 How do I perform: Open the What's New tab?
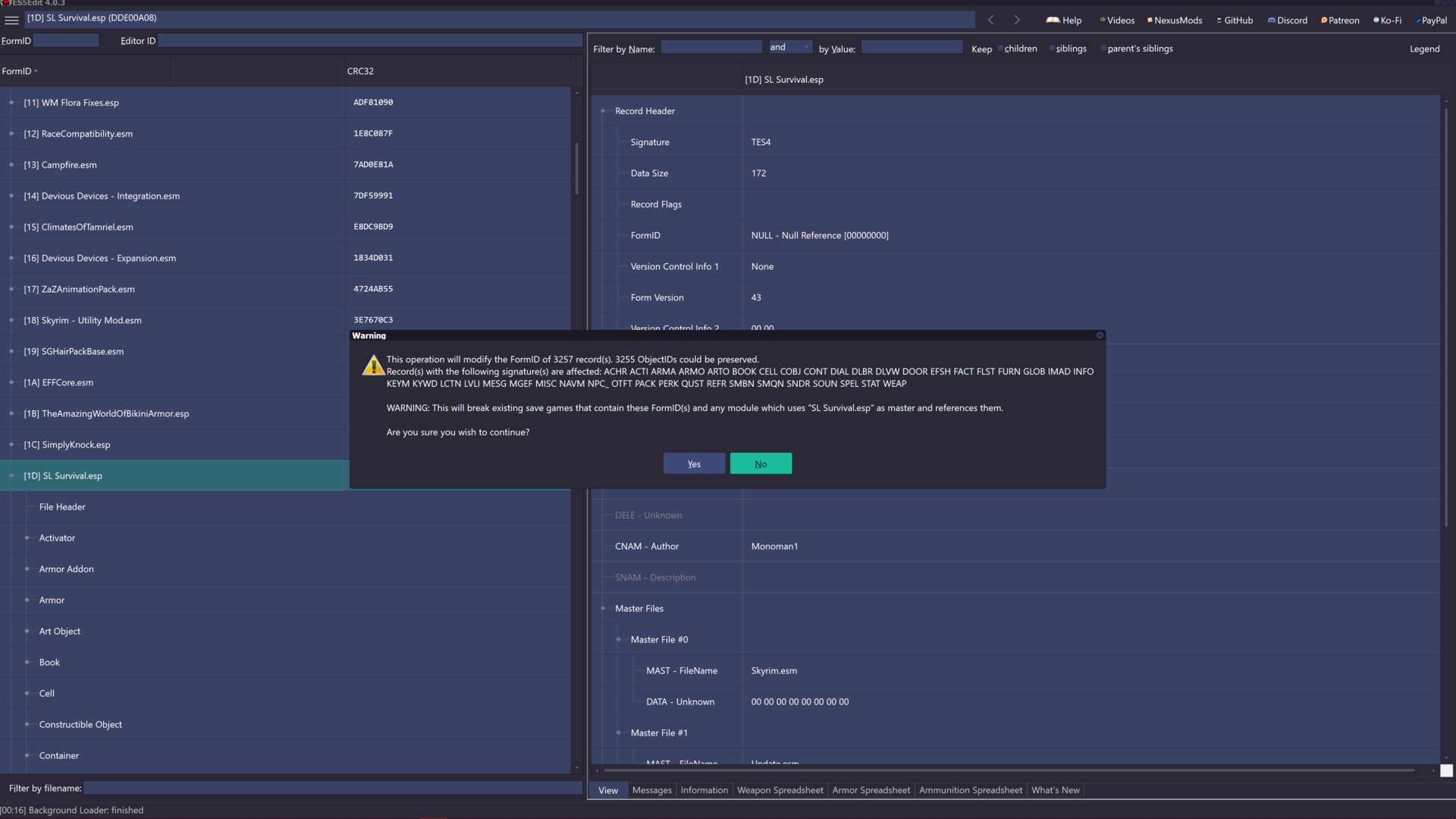tap(1055, 790)
